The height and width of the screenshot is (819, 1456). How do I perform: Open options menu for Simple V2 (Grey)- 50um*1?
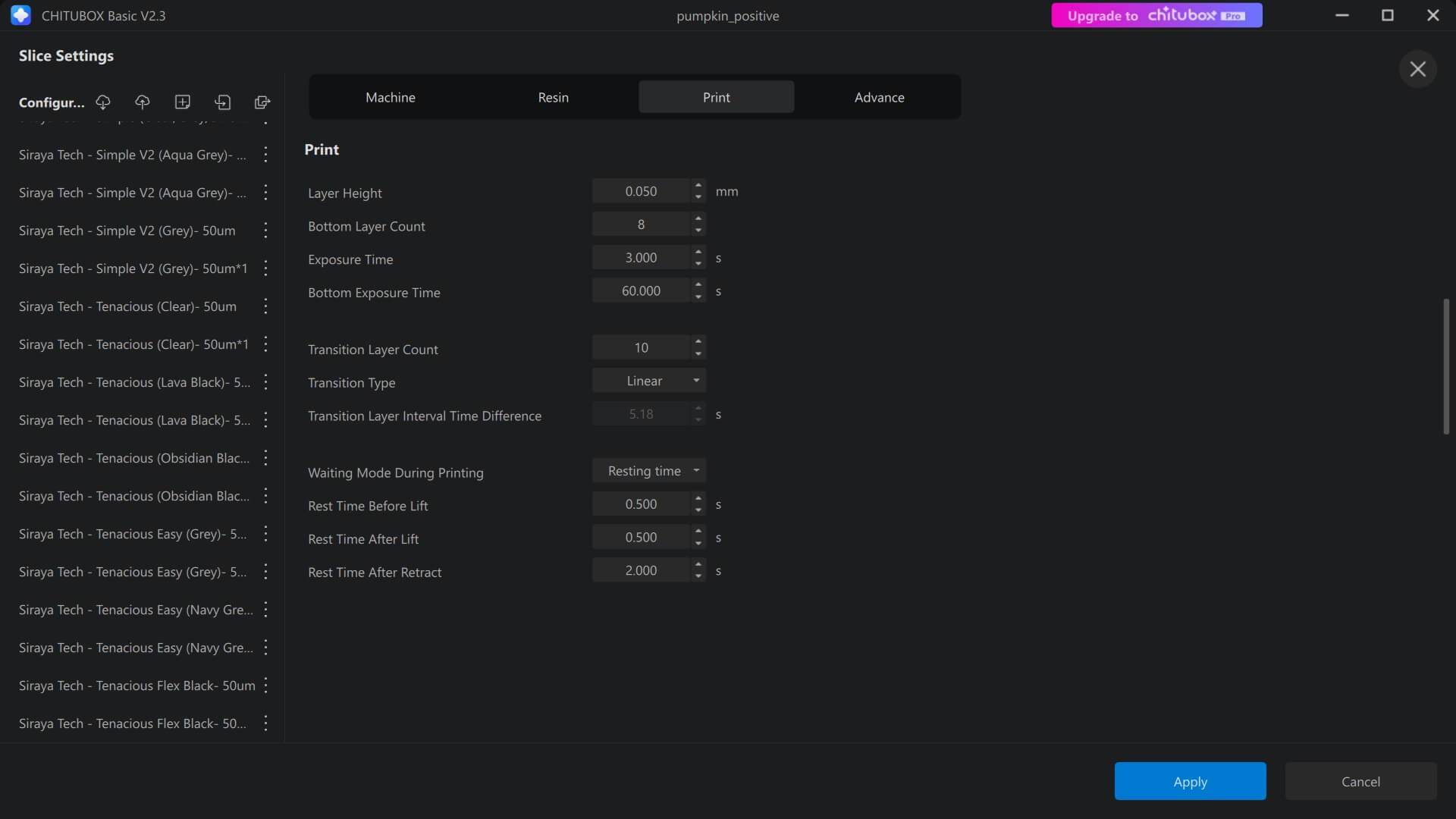pyautogui.click(x=265, y=268)
